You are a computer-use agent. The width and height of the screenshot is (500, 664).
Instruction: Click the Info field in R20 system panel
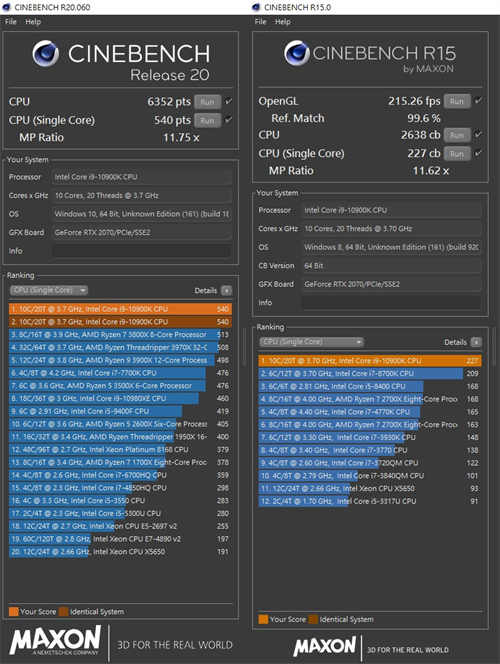click(x=142, y=251)
